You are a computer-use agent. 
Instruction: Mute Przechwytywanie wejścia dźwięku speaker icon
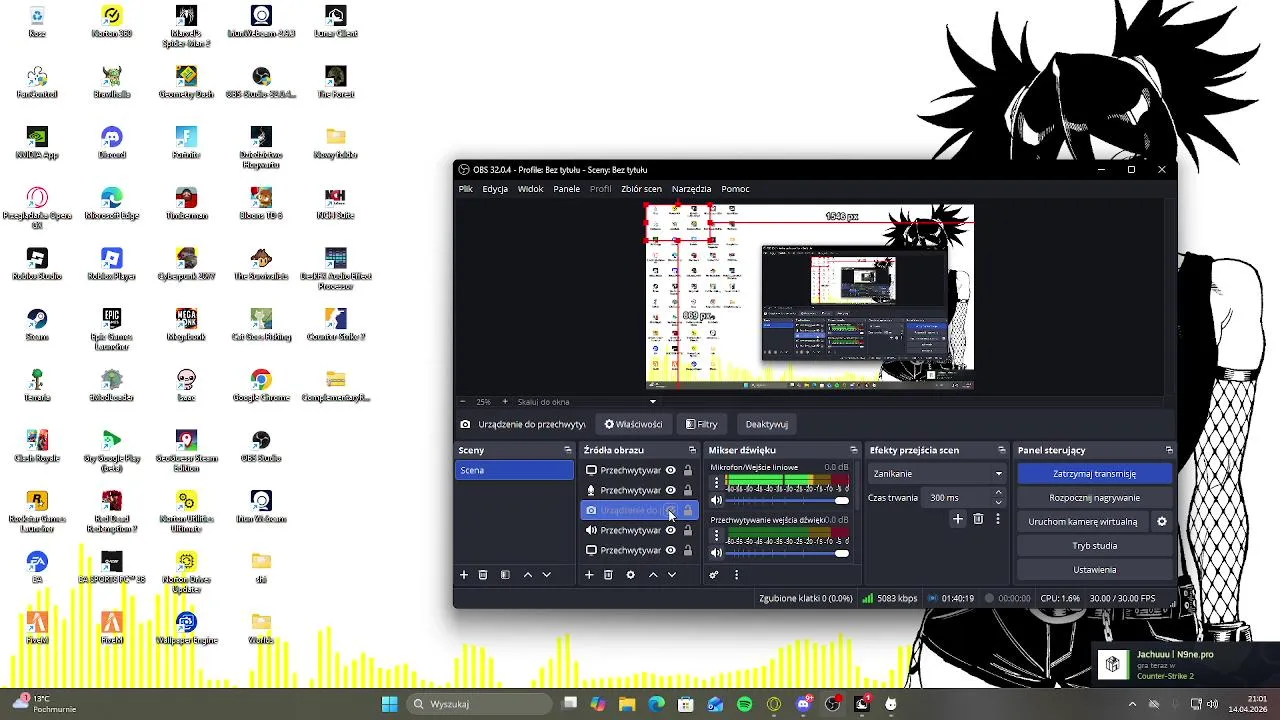pos(716,552)
